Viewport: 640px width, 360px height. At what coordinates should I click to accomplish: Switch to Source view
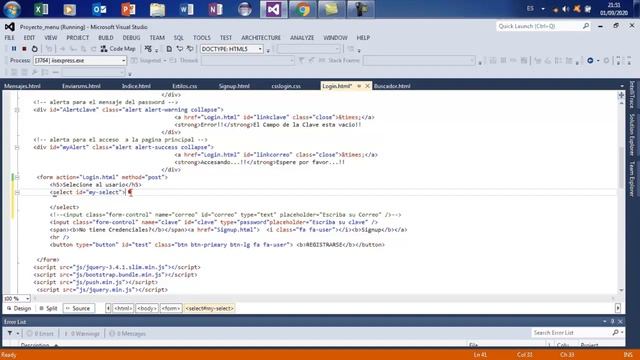tap(78, 309)
